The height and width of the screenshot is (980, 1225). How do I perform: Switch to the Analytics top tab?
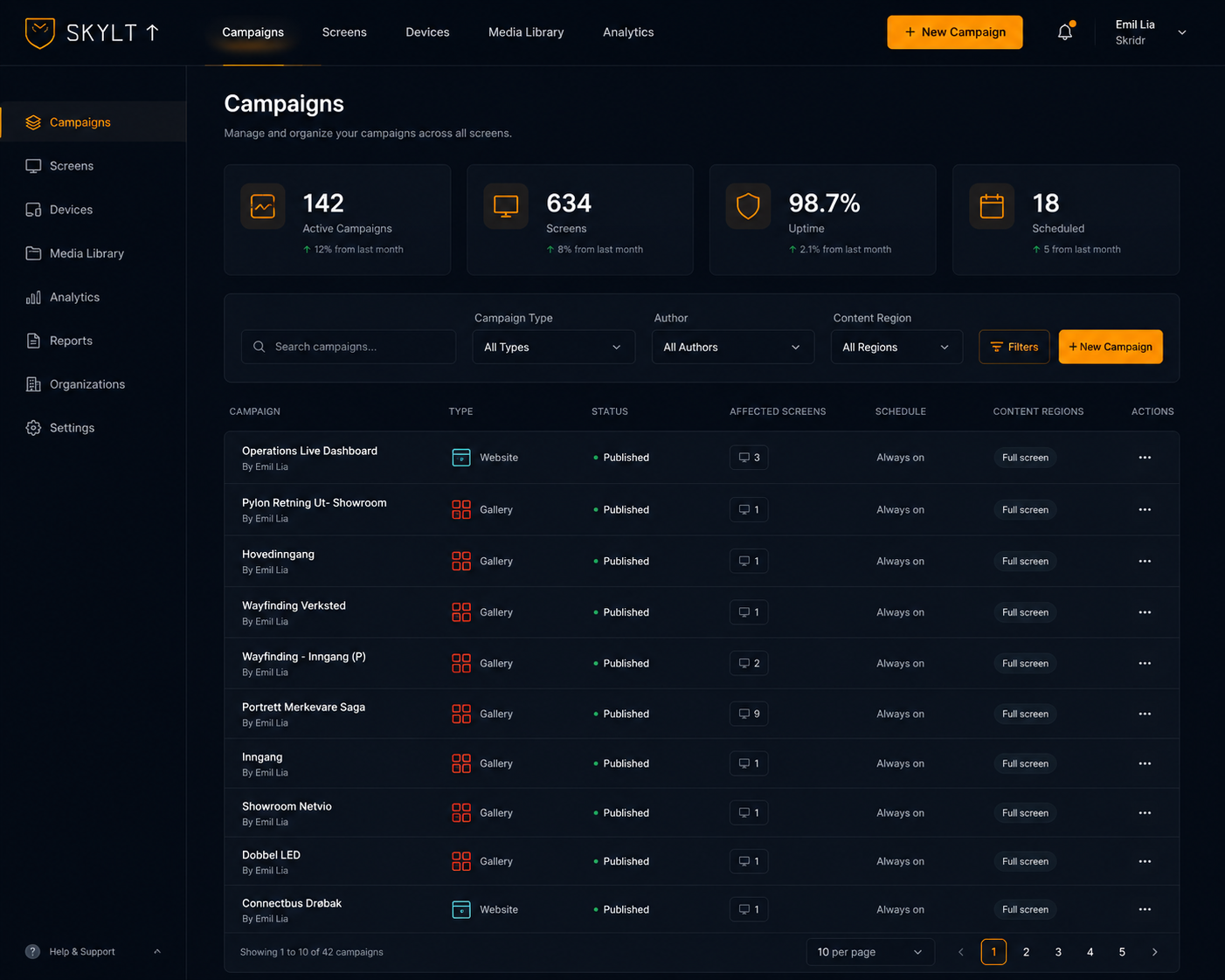click(x=628, y=32)
